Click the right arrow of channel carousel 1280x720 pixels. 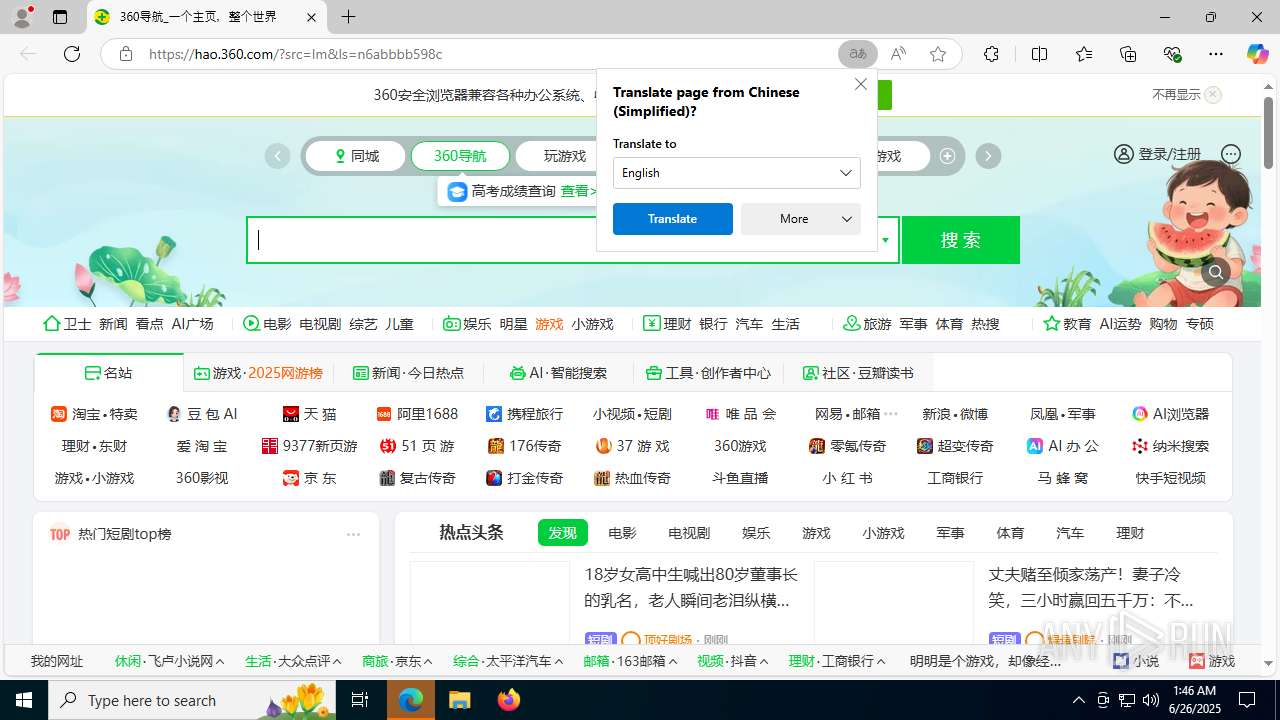988,156
